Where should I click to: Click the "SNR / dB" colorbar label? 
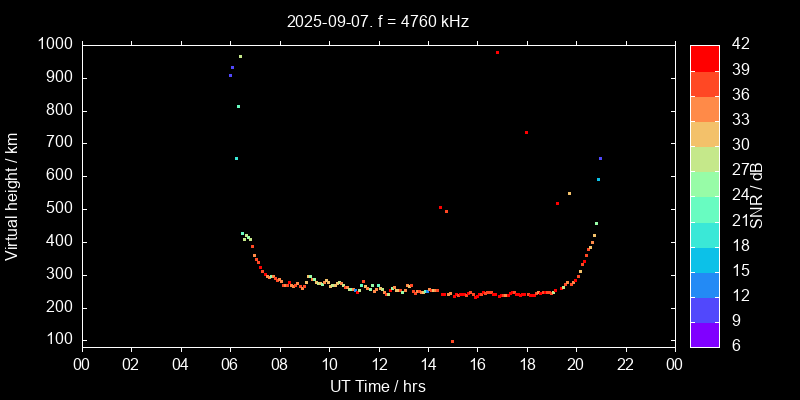click(x=757, y=196)
